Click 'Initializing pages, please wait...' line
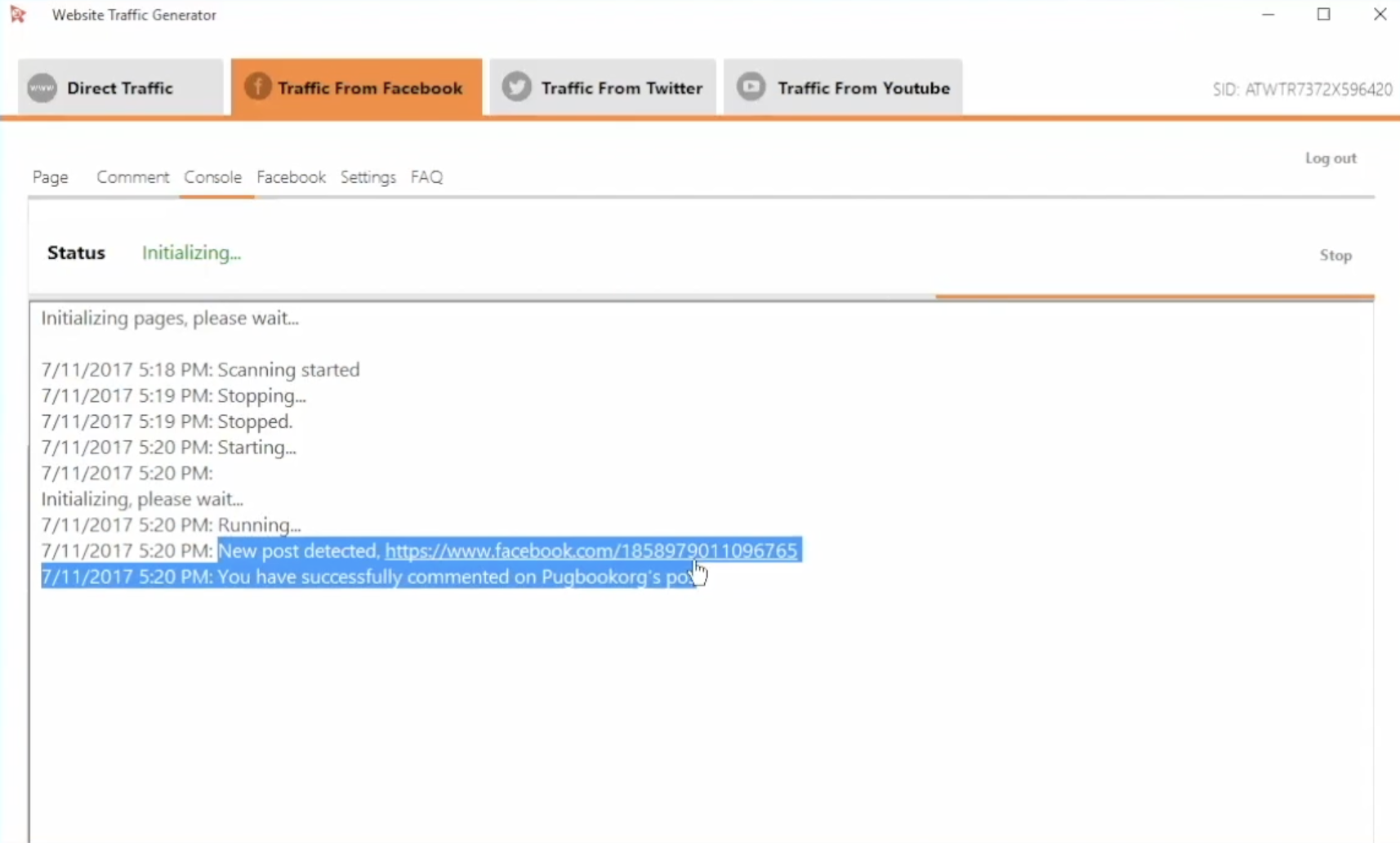The width and height of the screenshot is (1400, 843). click(170, 319)
